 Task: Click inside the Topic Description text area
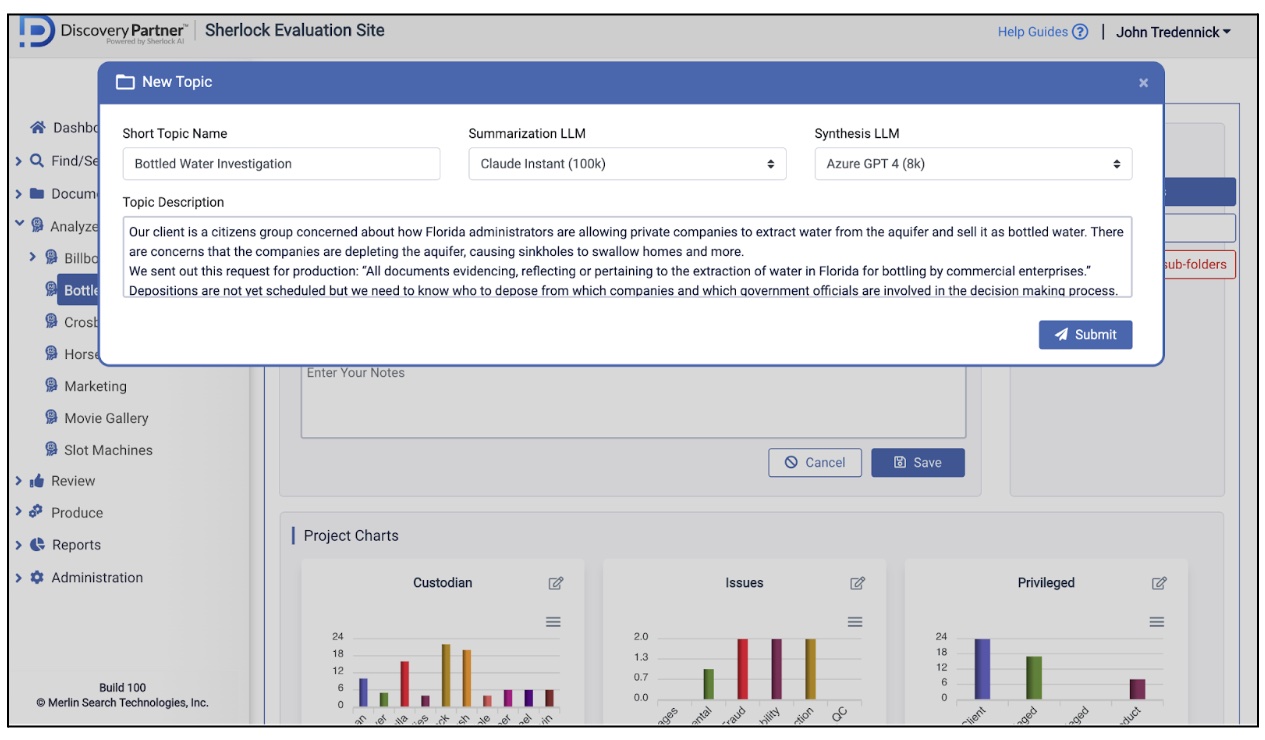click(627, 260)
